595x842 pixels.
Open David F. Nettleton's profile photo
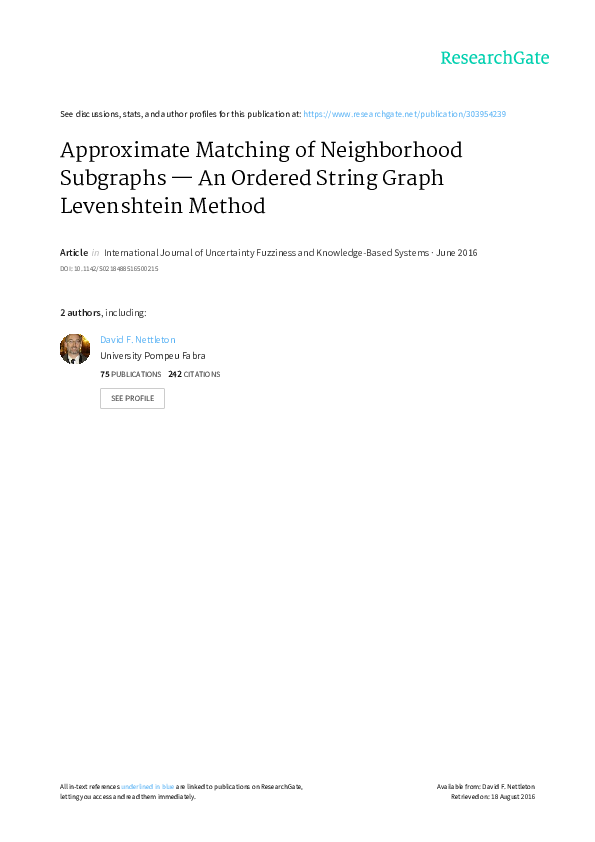point(75,349)
